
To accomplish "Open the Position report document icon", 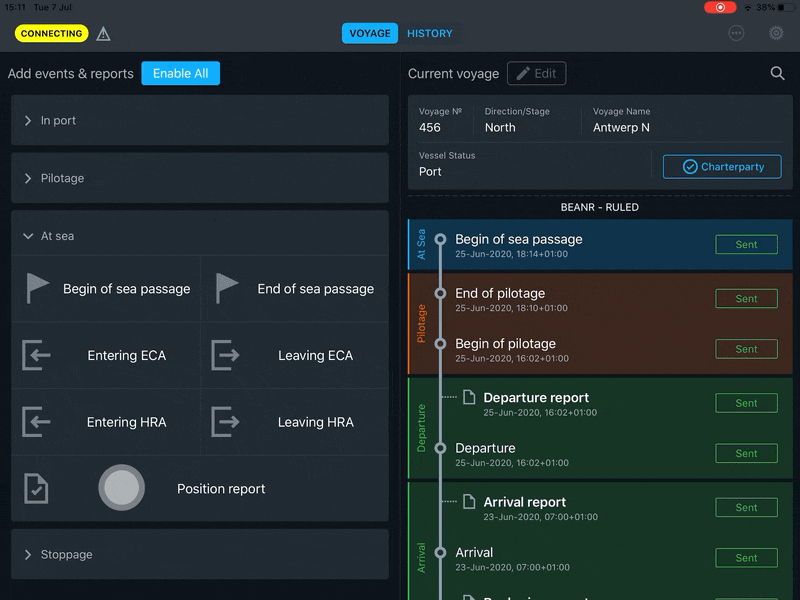I will coord(36,489).
